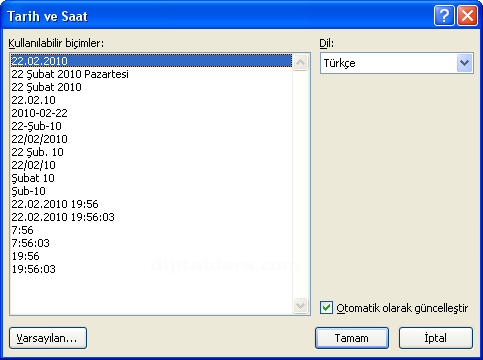
Task: Click the Varsayılan... button
Action: click(x=48, y=338)
